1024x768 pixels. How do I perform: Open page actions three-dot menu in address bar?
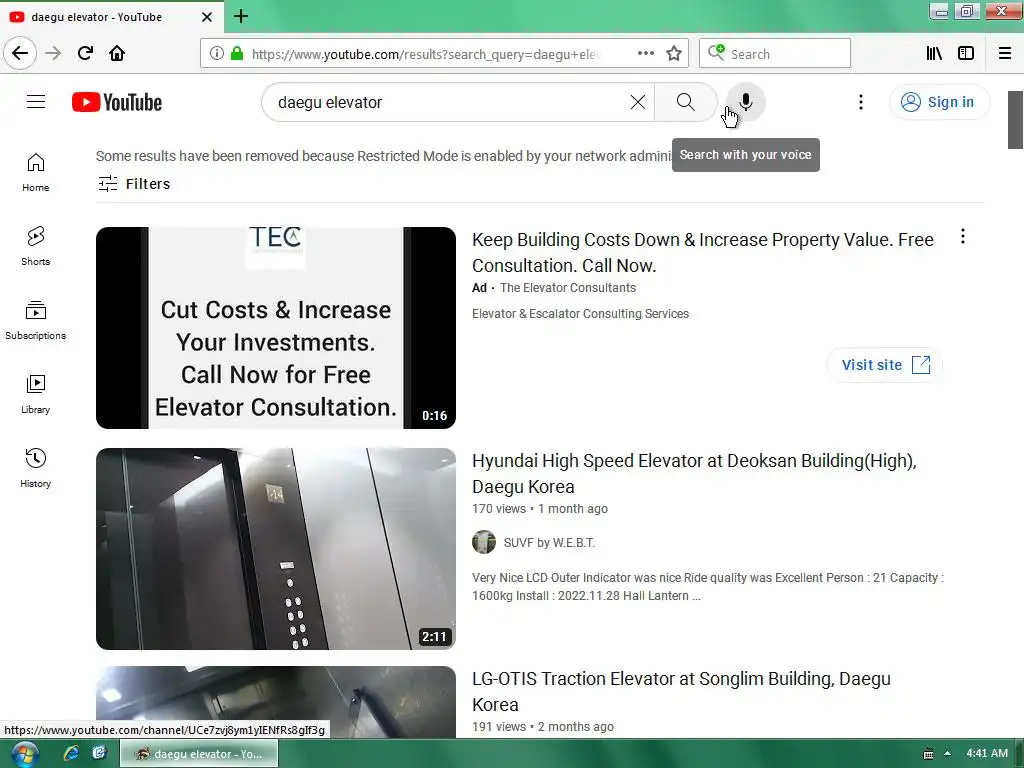click(645, 53)
